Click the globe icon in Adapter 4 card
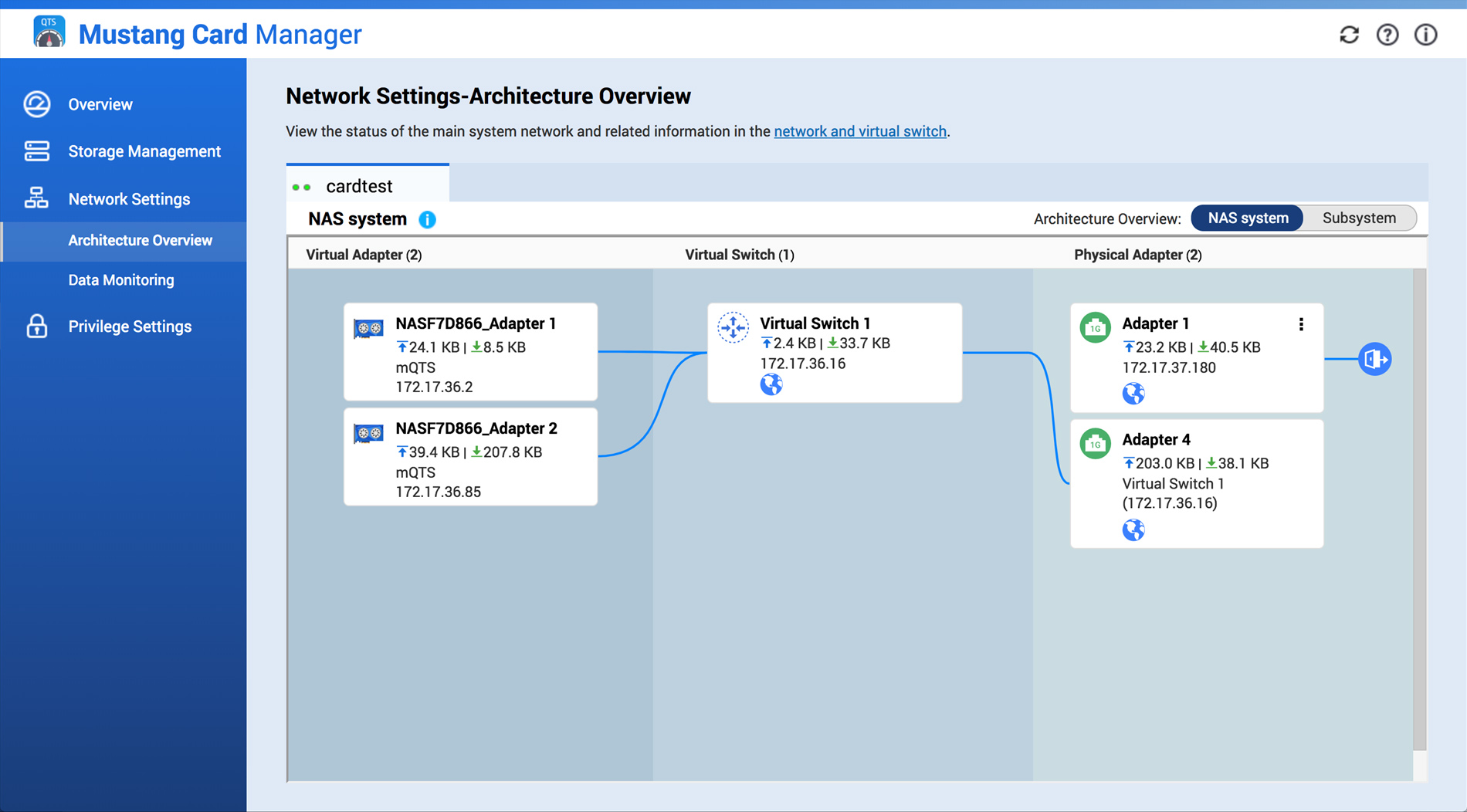The image size is (1467, 812). [1133, 529]
